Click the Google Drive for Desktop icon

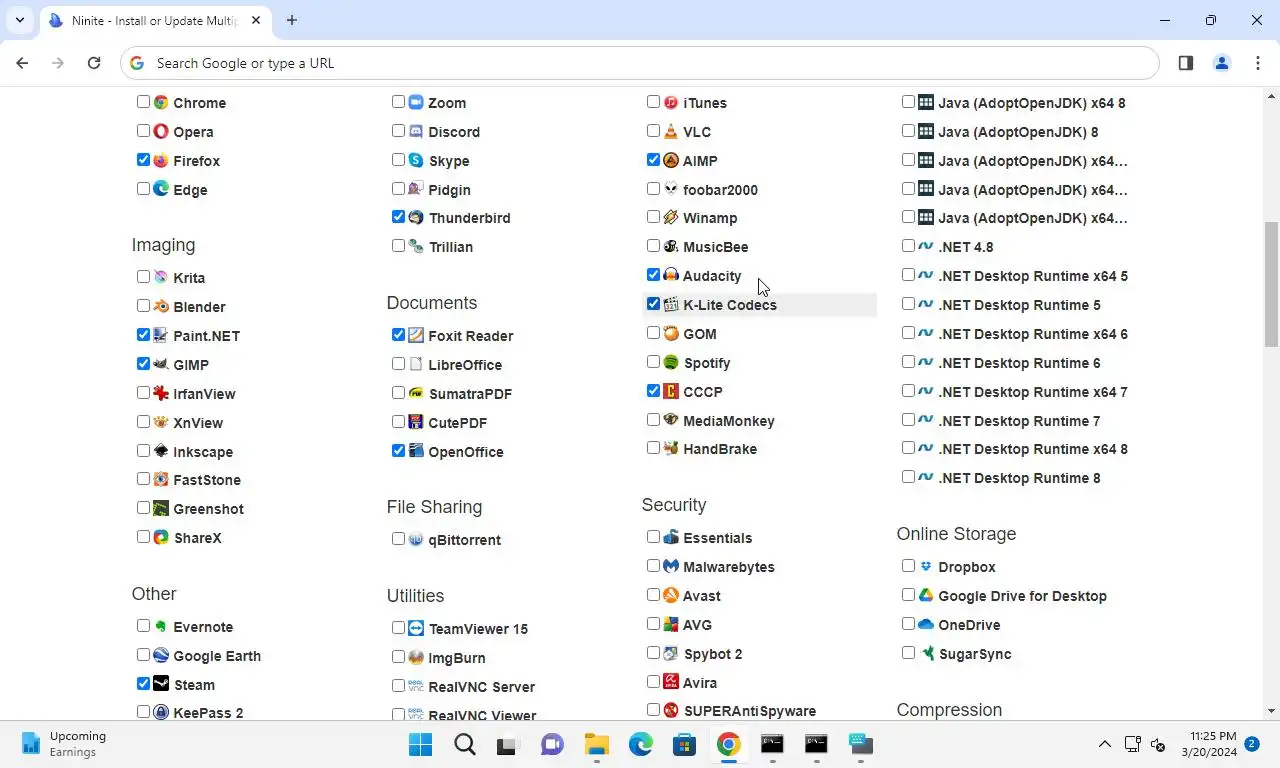tap(926, 595)
